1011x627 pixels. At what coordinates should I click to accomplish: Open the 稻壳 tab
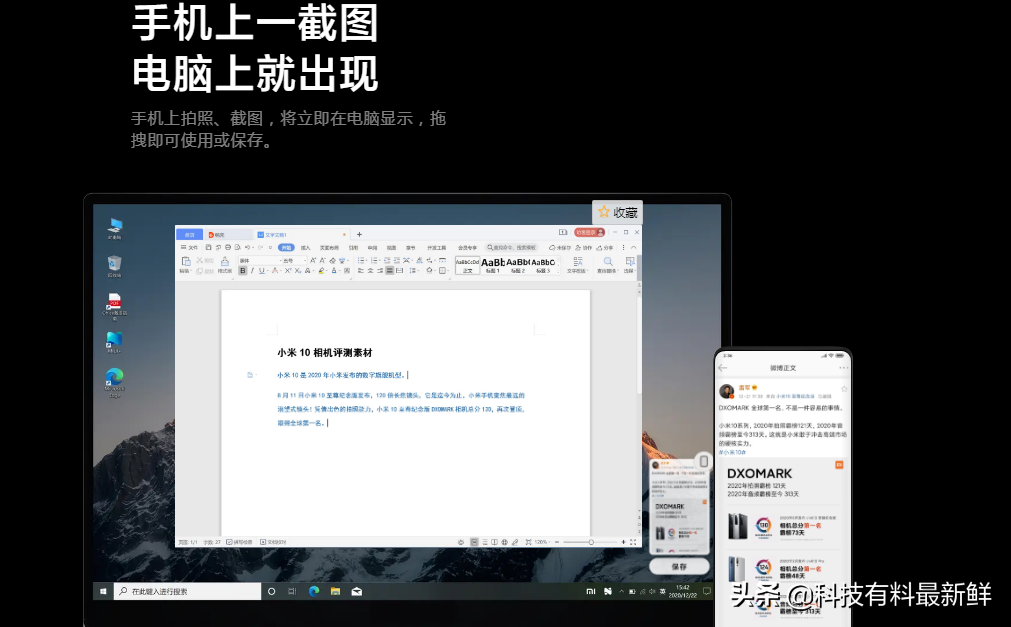point(229,235)
